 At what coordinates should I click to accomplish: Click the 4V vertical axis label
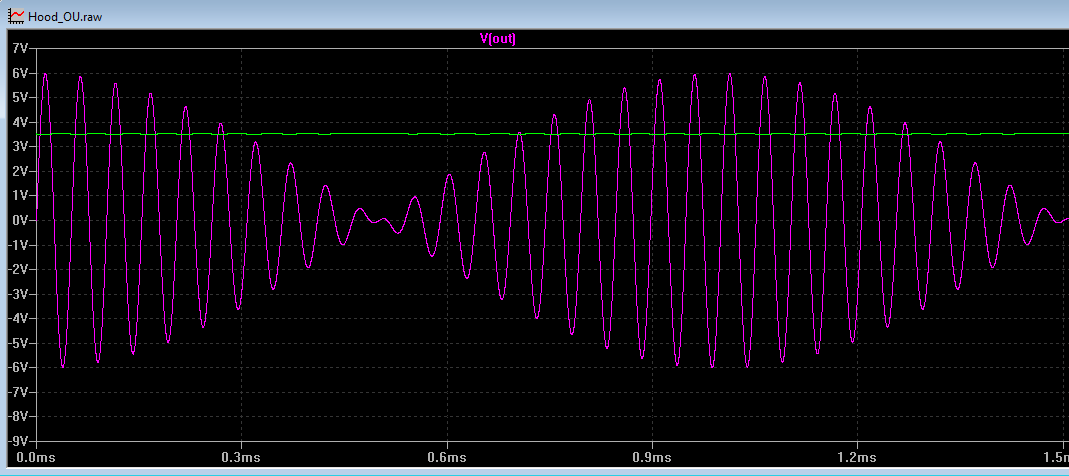[20, 122]
